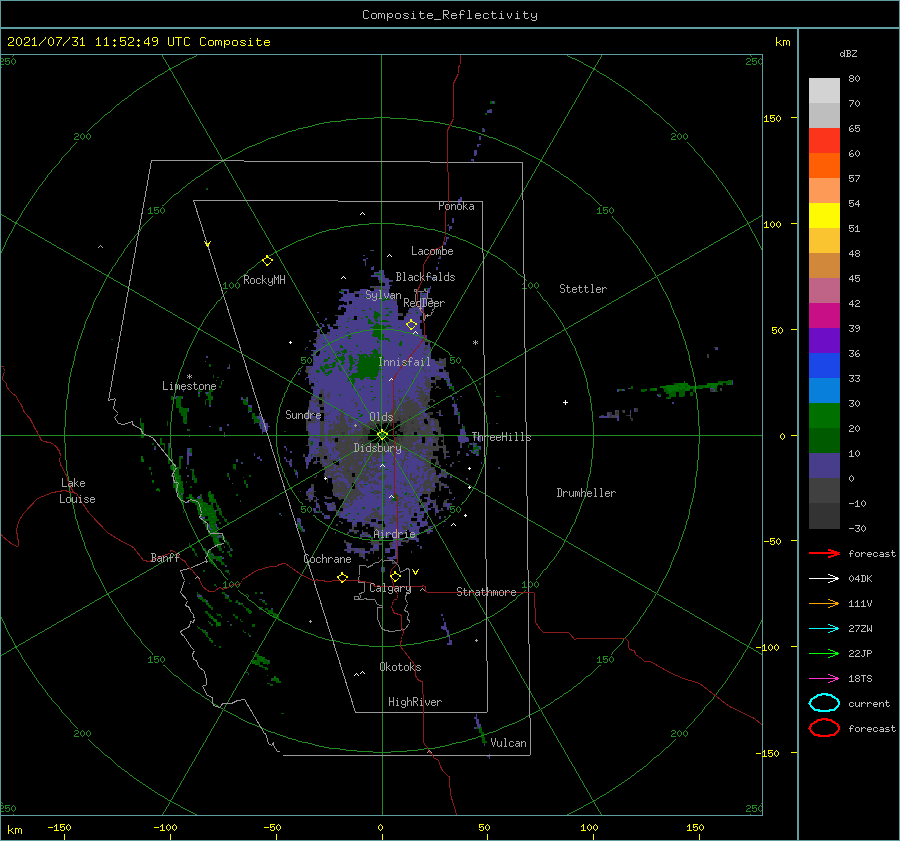Click the Lake Louise label
Image resolution: width=900 pixels, height=841 pixels.
coord(77,491)
